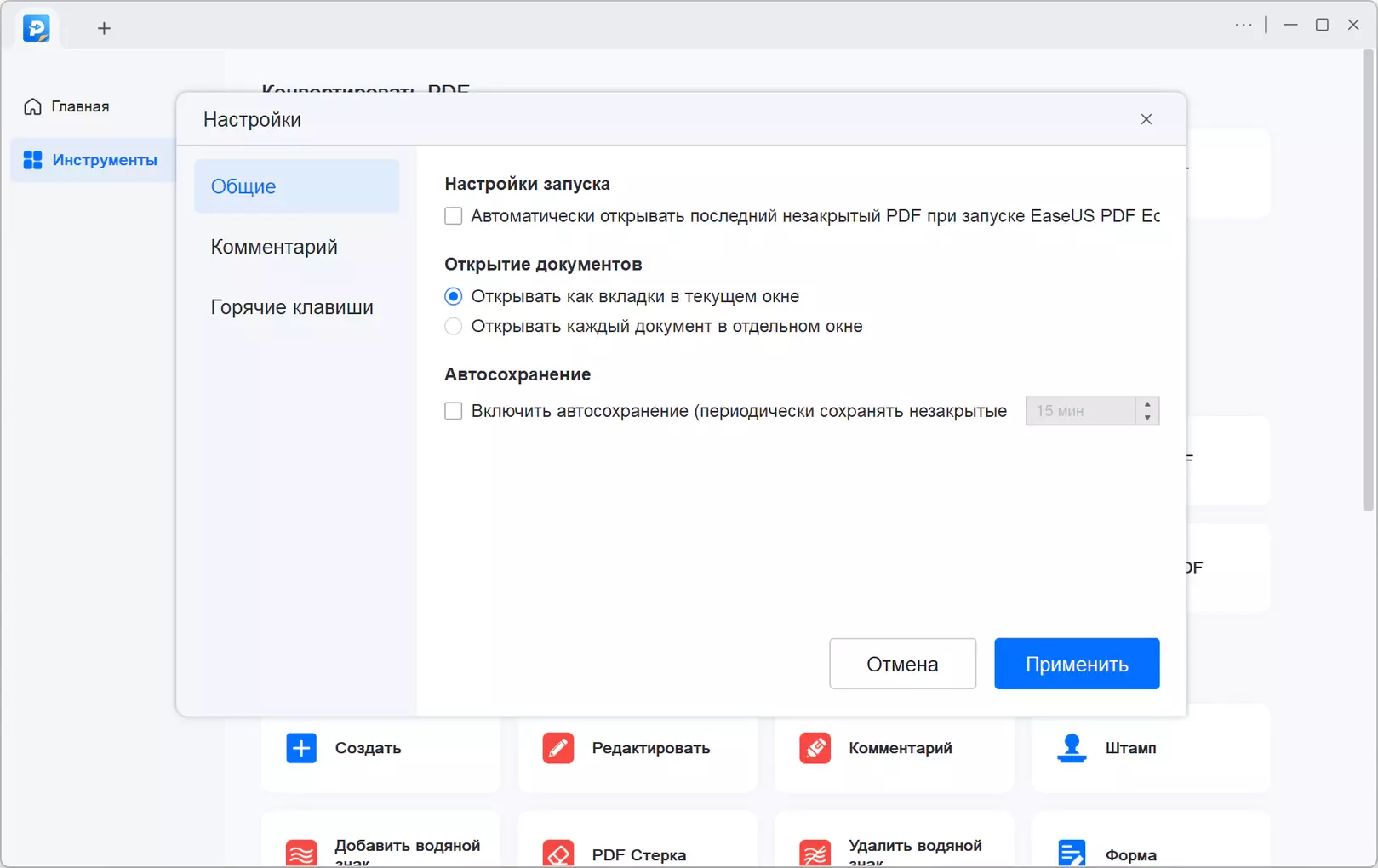Click the Удалить водяной знак icon
1378x868 pixels.
tap(815, 854)
